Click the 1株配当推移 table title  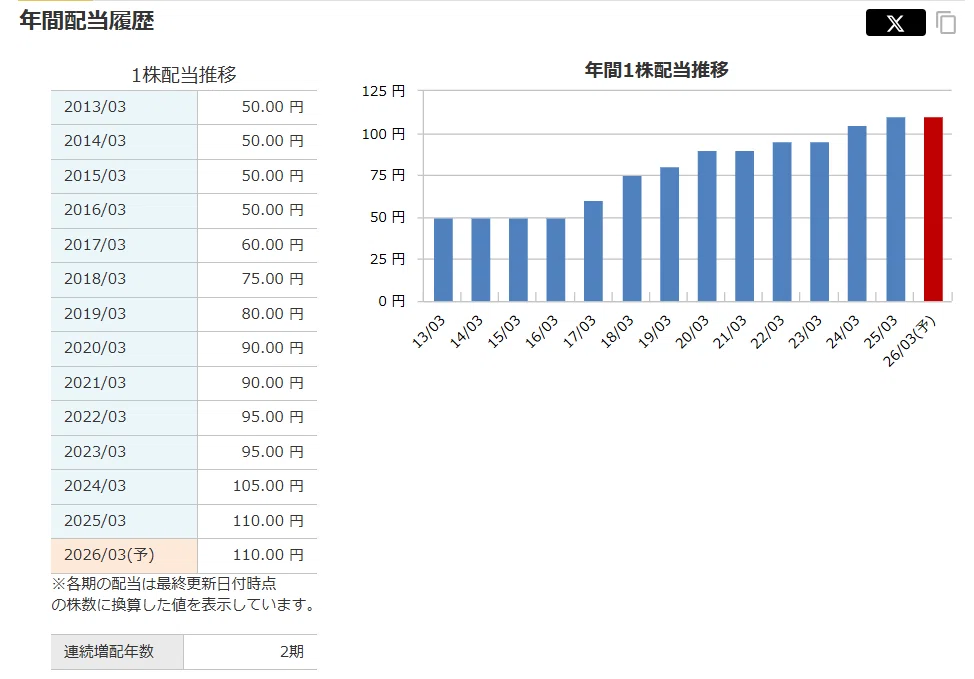pos(184,75)
